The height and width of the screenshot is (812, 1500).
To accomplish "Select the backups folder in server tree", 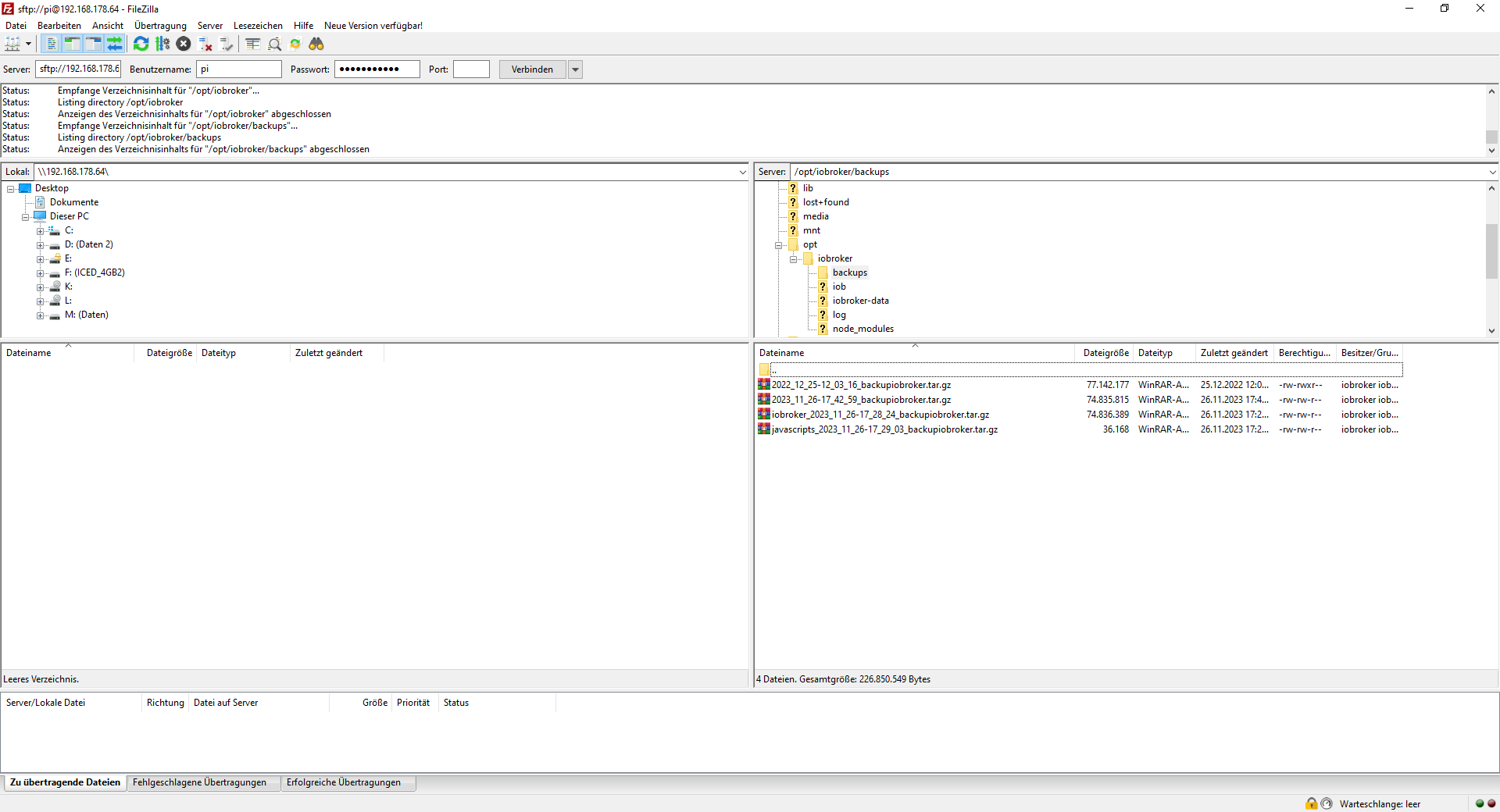I will pos(850,272).
